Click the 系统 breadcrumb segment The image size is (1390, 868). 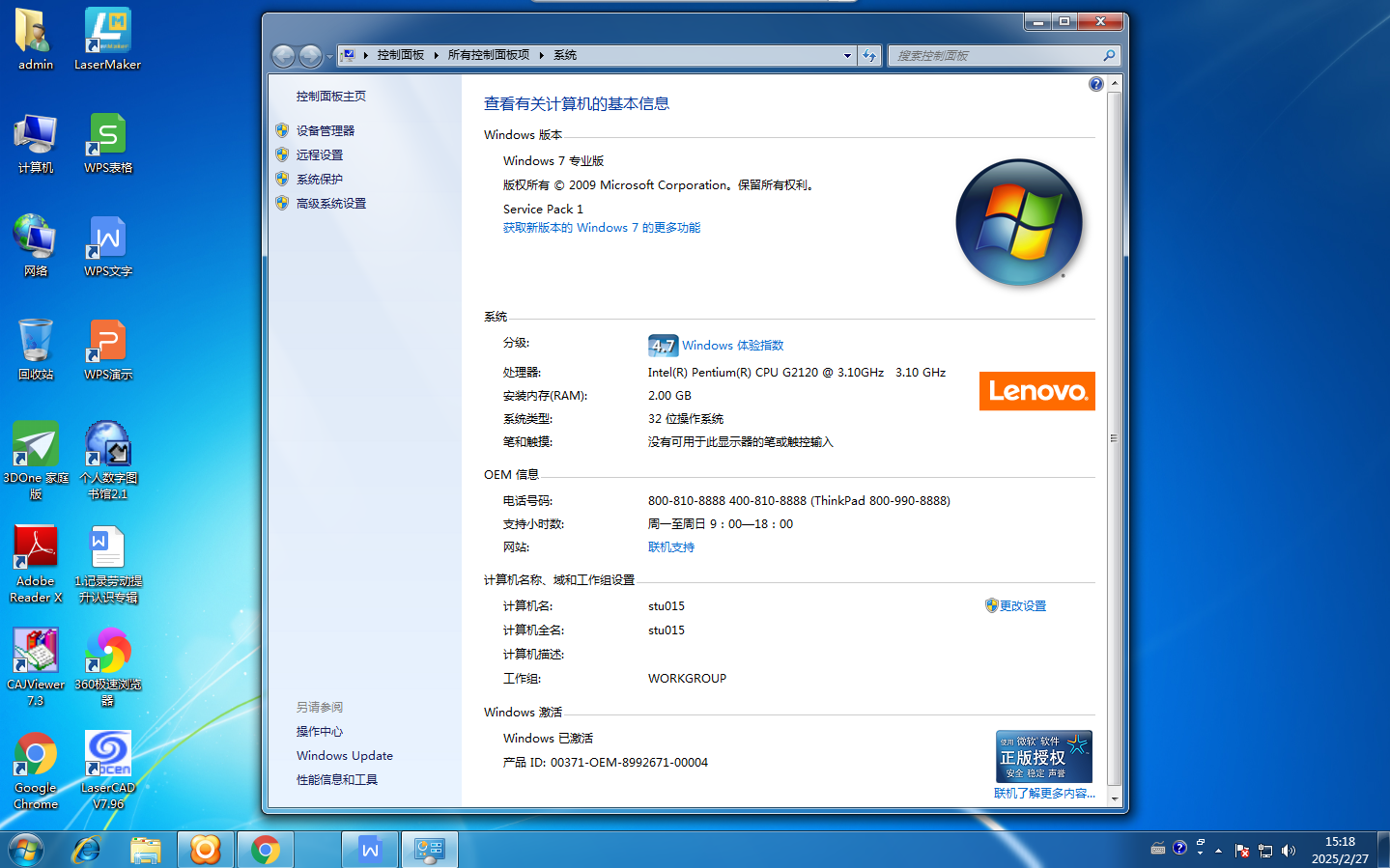point(565,55)
